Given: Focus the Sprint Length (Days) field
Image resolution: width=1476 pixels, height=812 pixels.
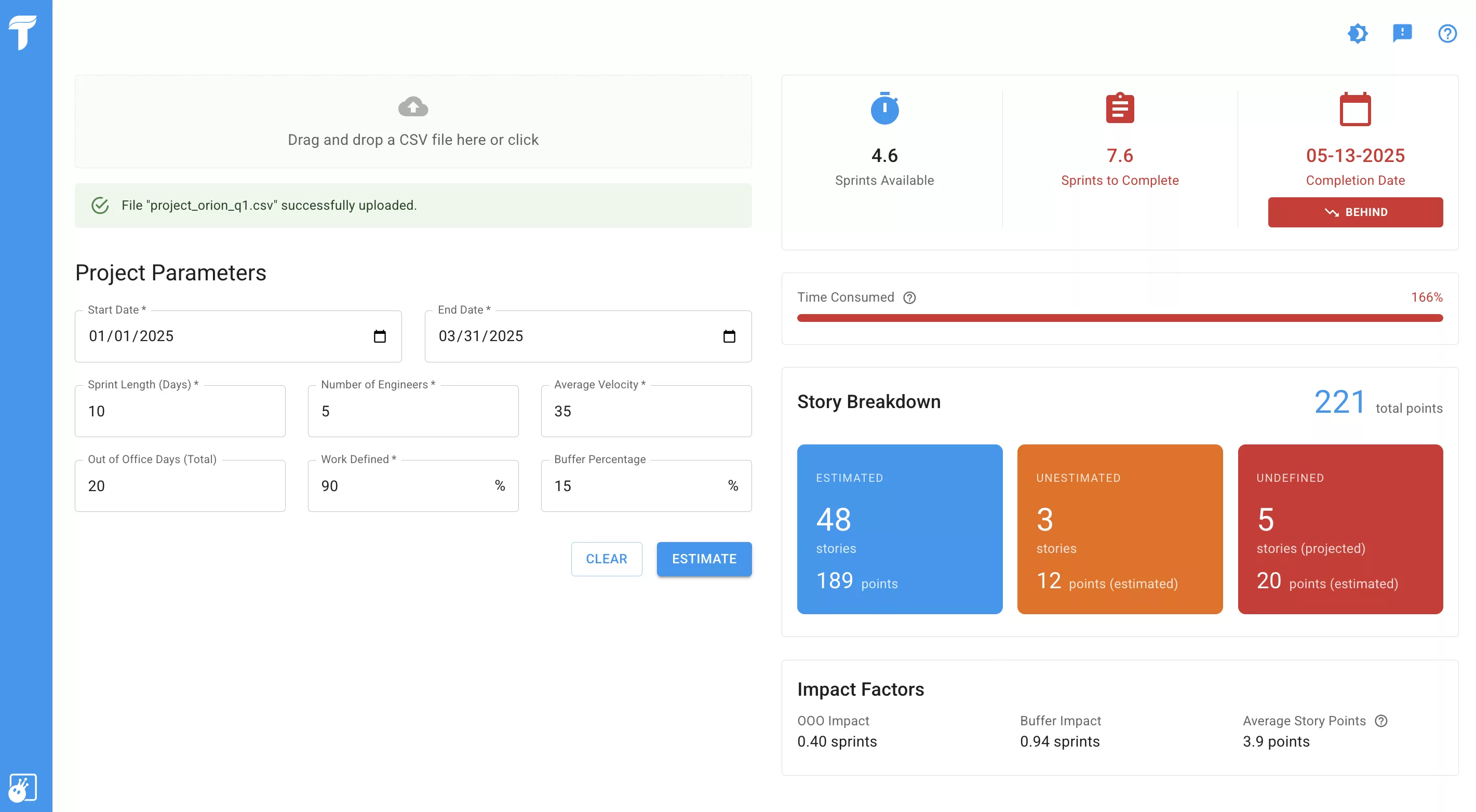Looking at the screenshot, I should pyautogui.click(x=180, y=411).
